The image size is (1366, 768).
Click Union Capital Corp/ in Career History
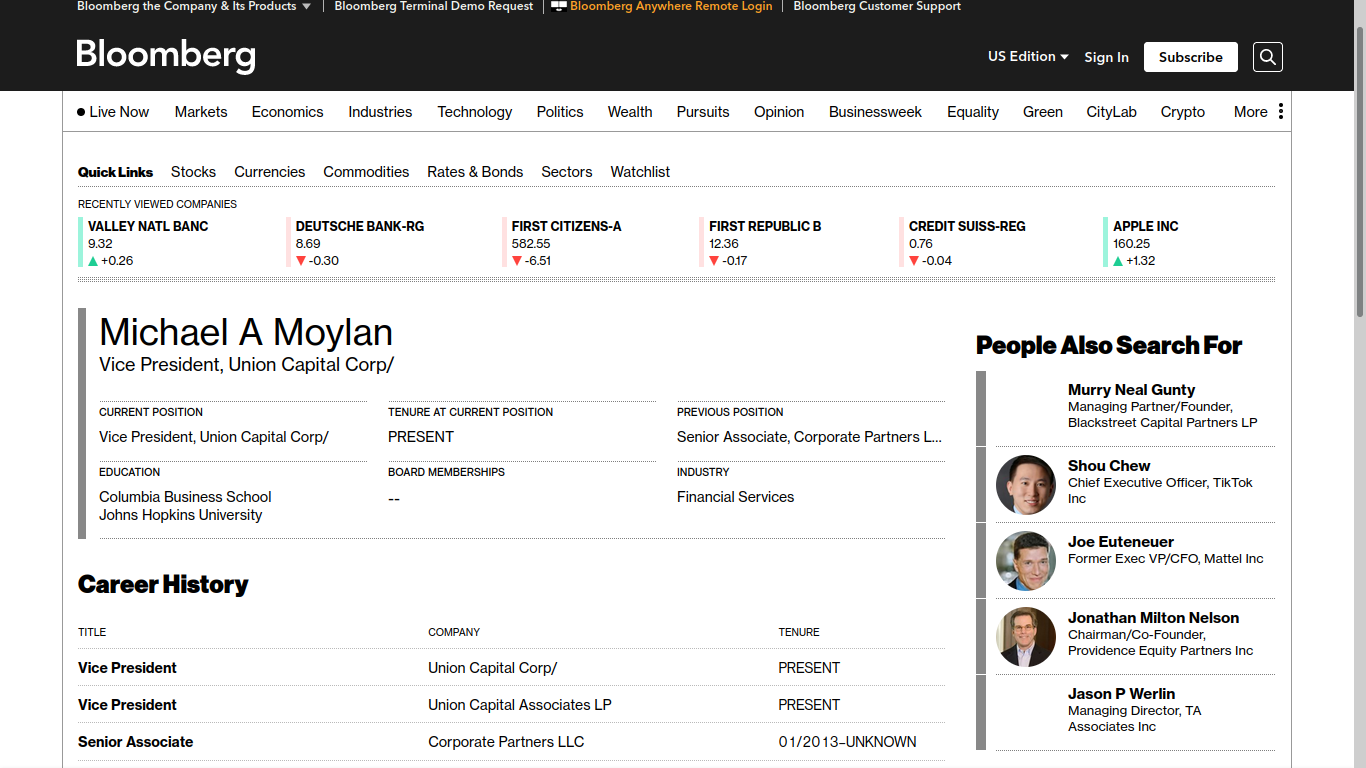[x=493, y=668]
